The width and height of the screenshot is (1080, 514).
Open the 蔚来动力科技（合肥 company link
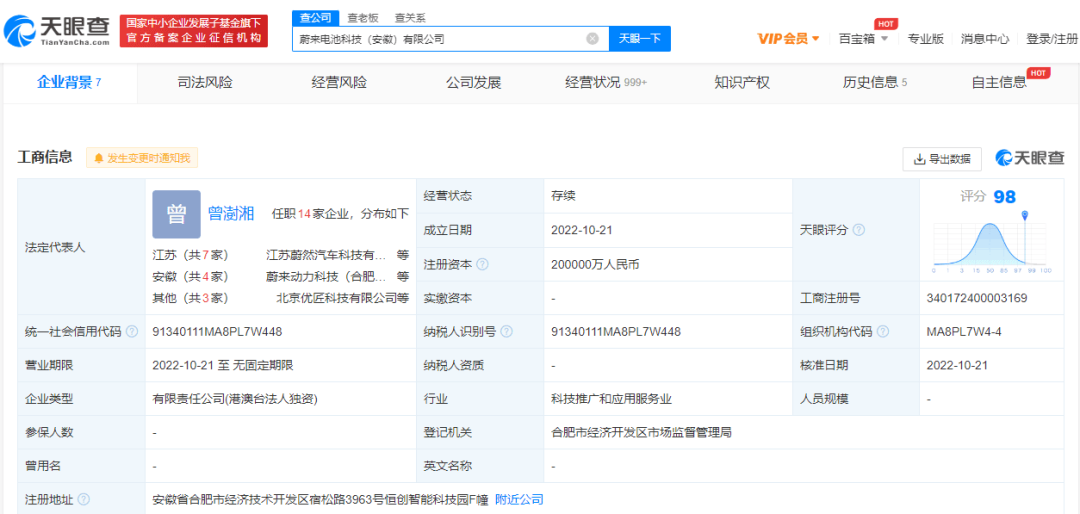[326, 276]
